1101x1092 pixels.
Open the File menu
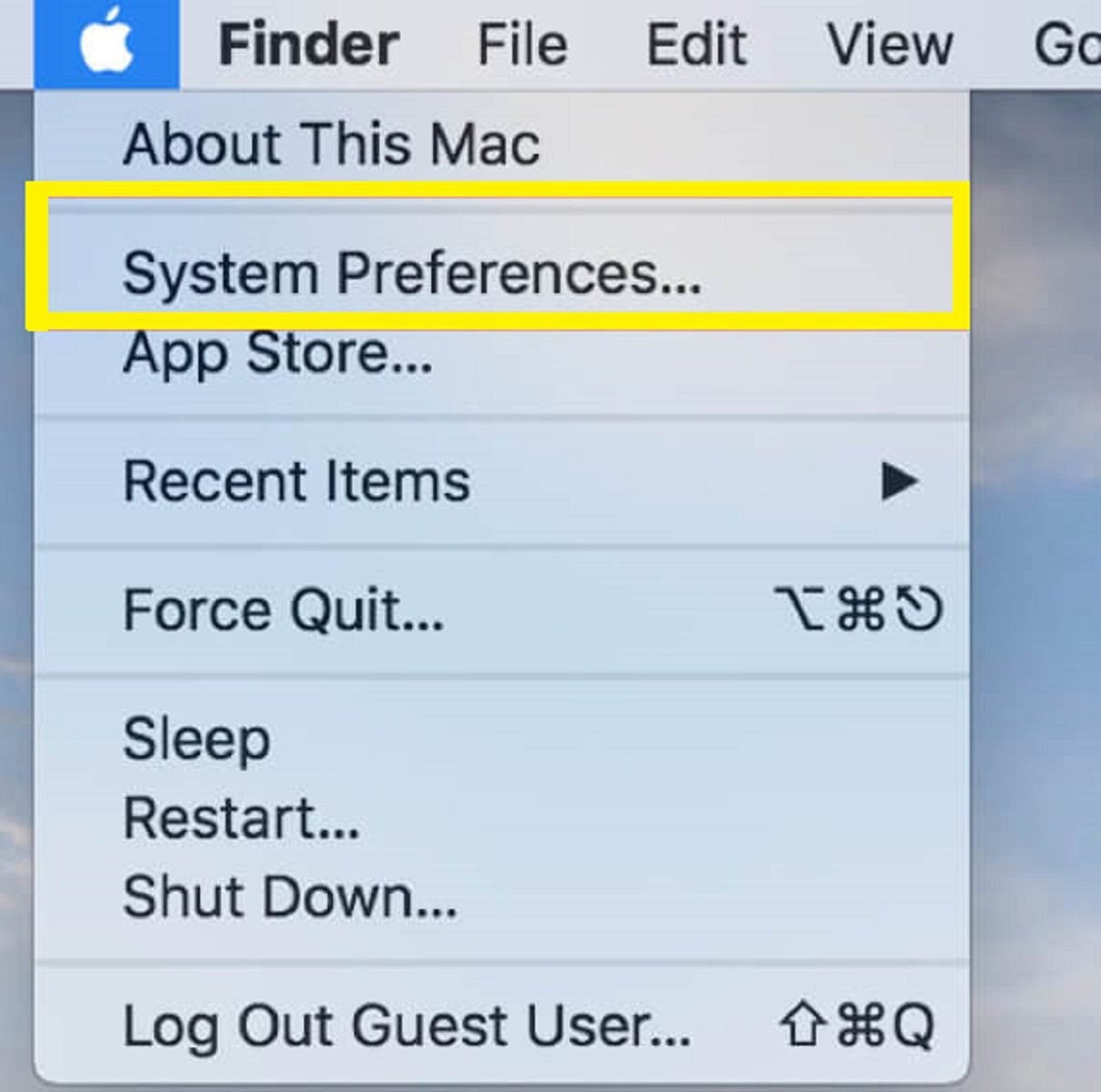point(522,44)
